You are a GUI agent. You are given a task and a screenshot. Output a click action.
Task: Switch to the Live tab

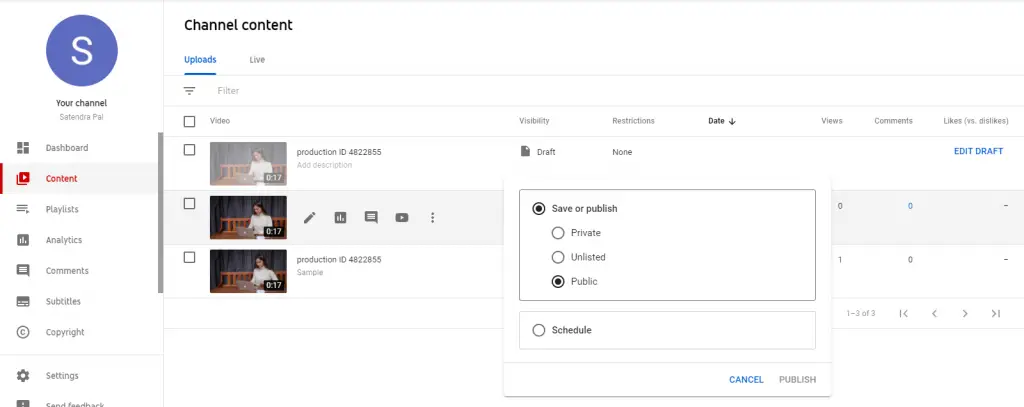(x=257, y=59)
